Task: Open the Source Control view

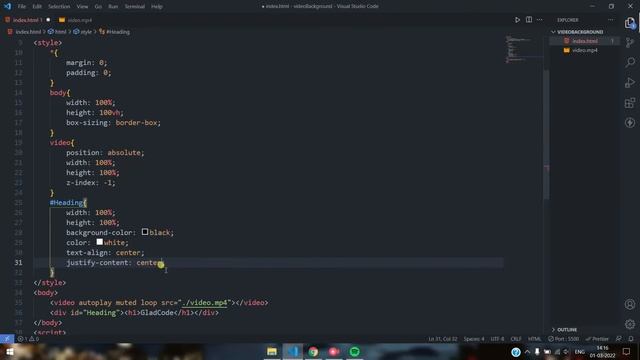Action: coord(630,42)
